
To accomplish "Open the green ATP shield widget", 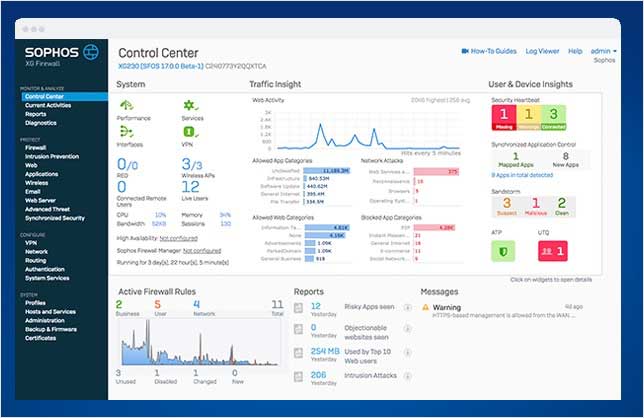I will point(503,251).
